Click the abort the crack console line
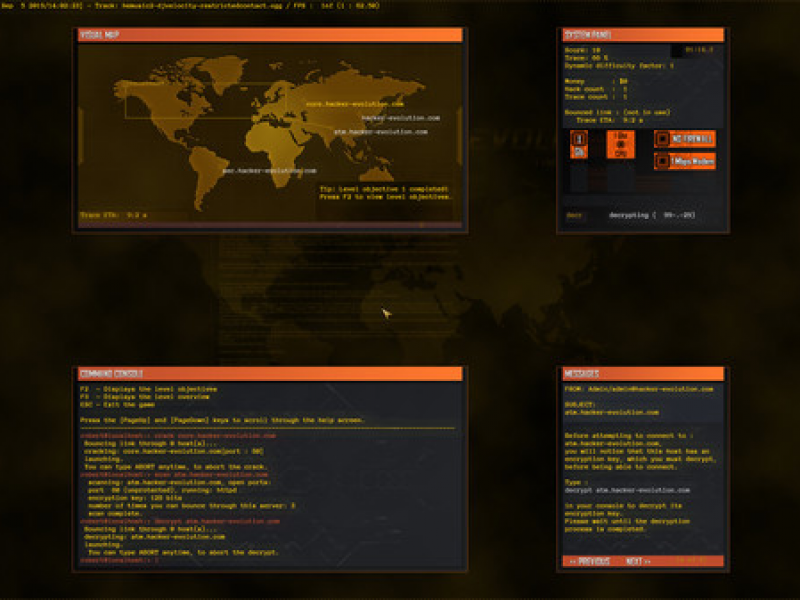This screenshot has height=600, width=800. coord(176,467)
